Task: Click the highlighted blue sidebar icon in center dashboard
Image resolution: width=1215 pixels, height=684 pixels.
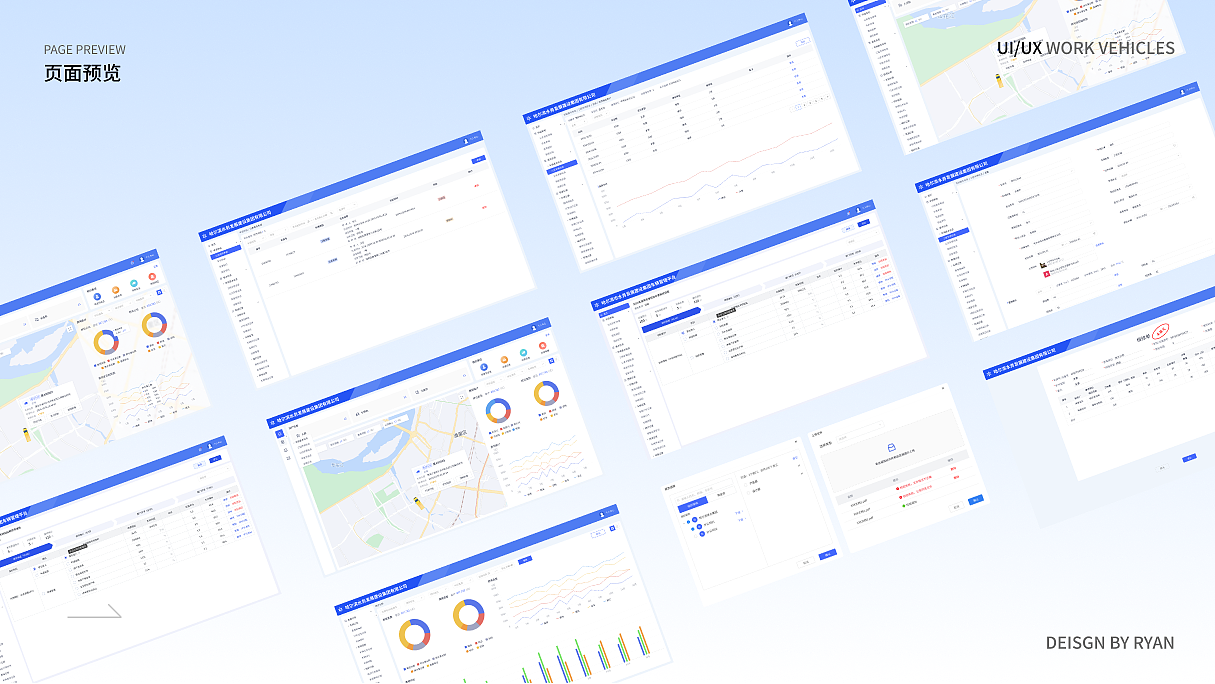Action: click(280, 434)
